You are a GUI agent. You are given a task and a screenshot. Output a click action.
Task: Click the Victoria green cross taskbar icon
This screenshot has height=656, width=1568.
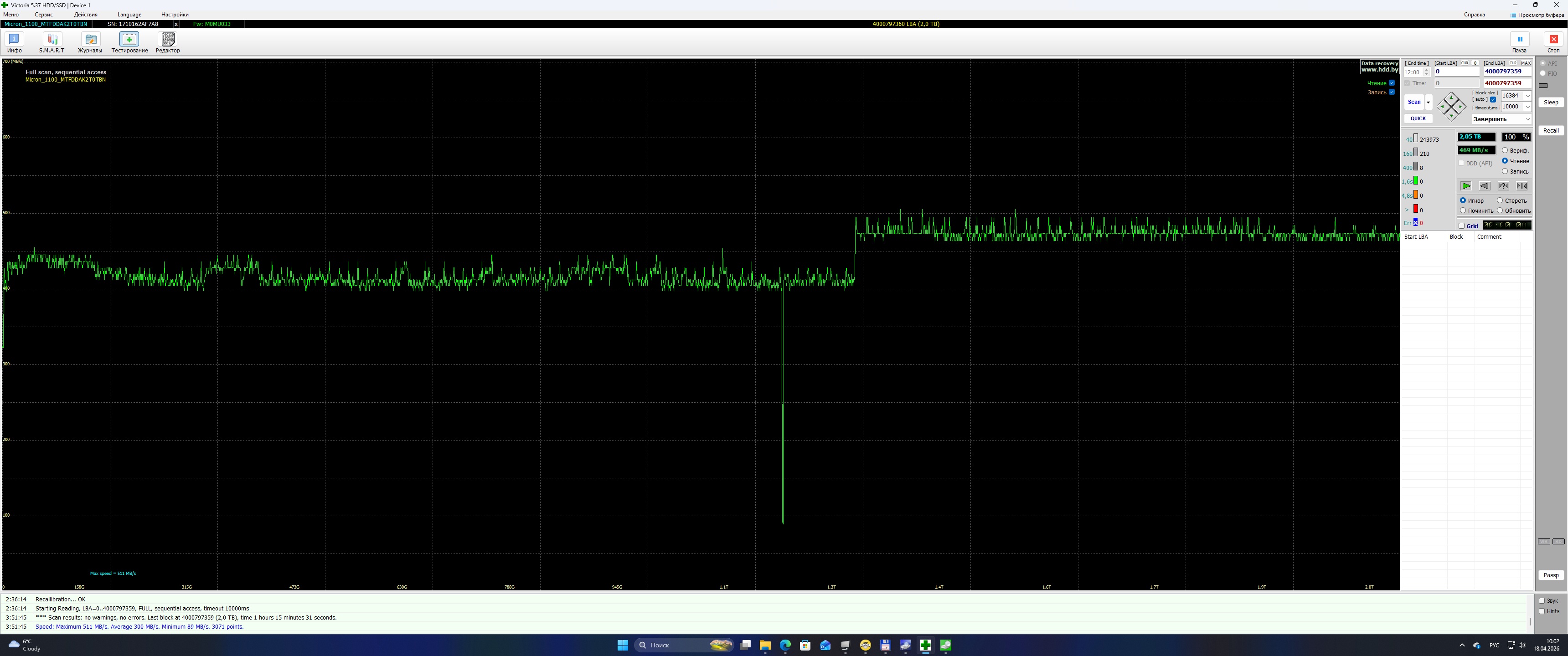pos(926,645)
